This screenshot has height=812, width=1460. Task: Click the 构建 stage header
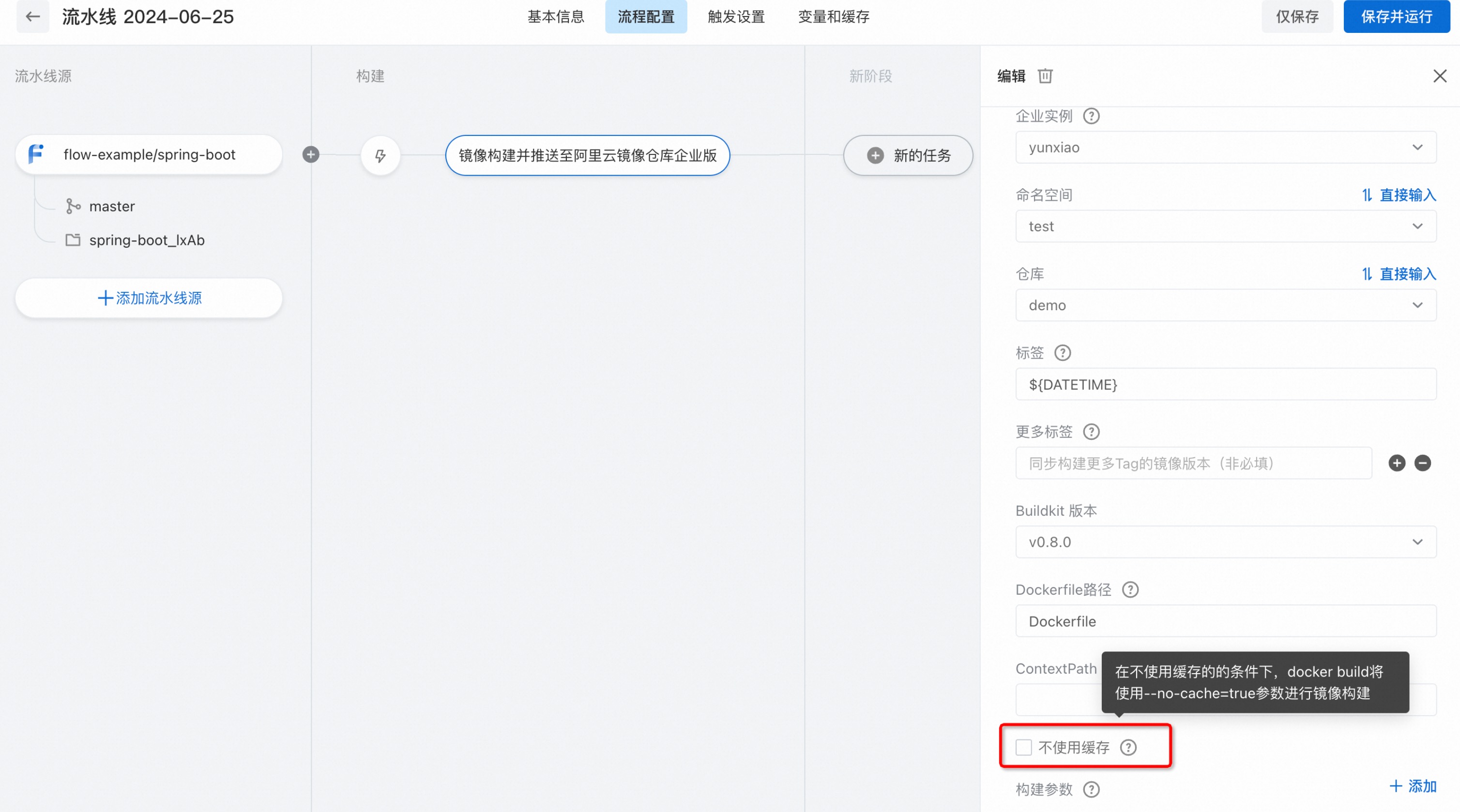(370, 76)
